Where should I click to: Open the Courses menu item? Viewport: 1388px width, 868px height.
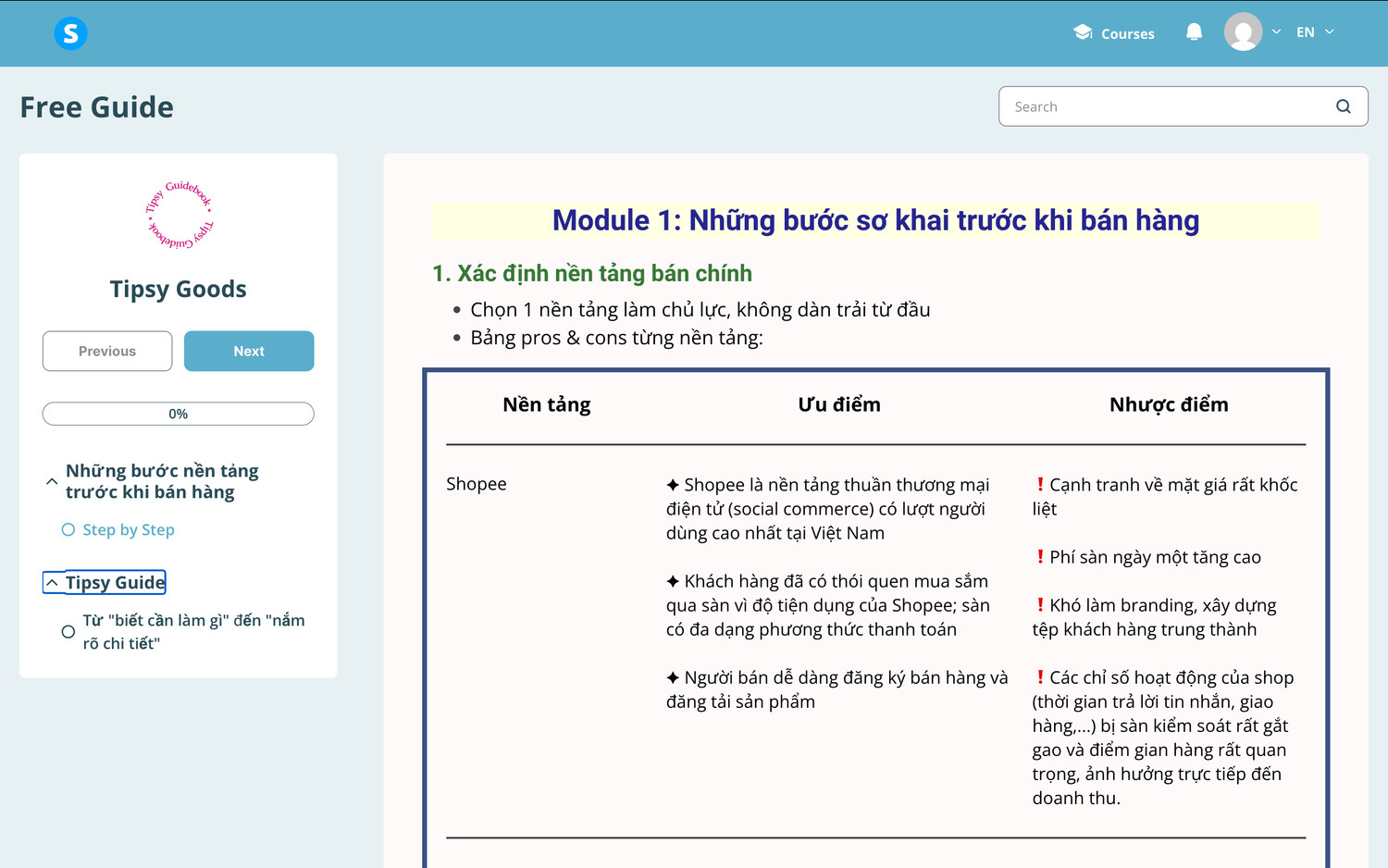(1114, 33)
